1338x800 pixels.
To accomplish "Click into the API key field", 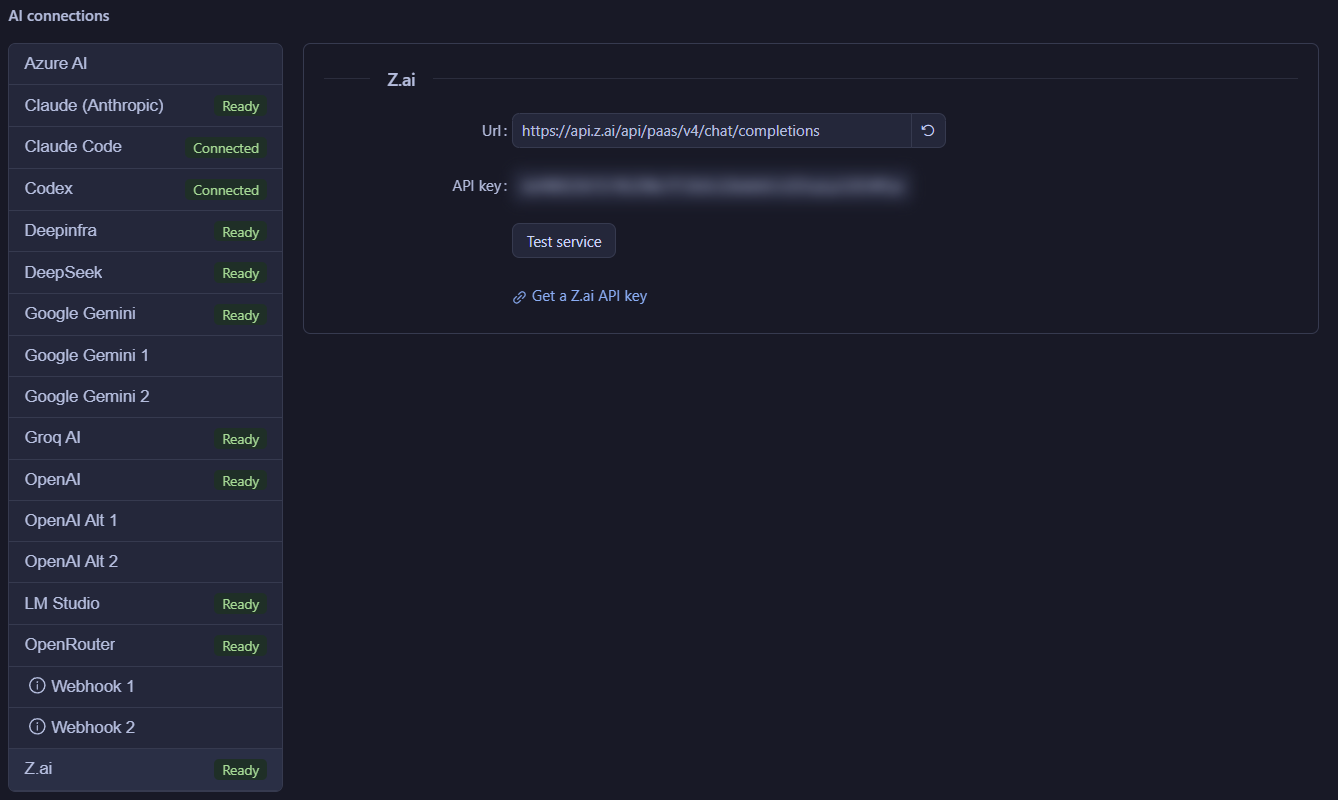I will pos(713,186).
